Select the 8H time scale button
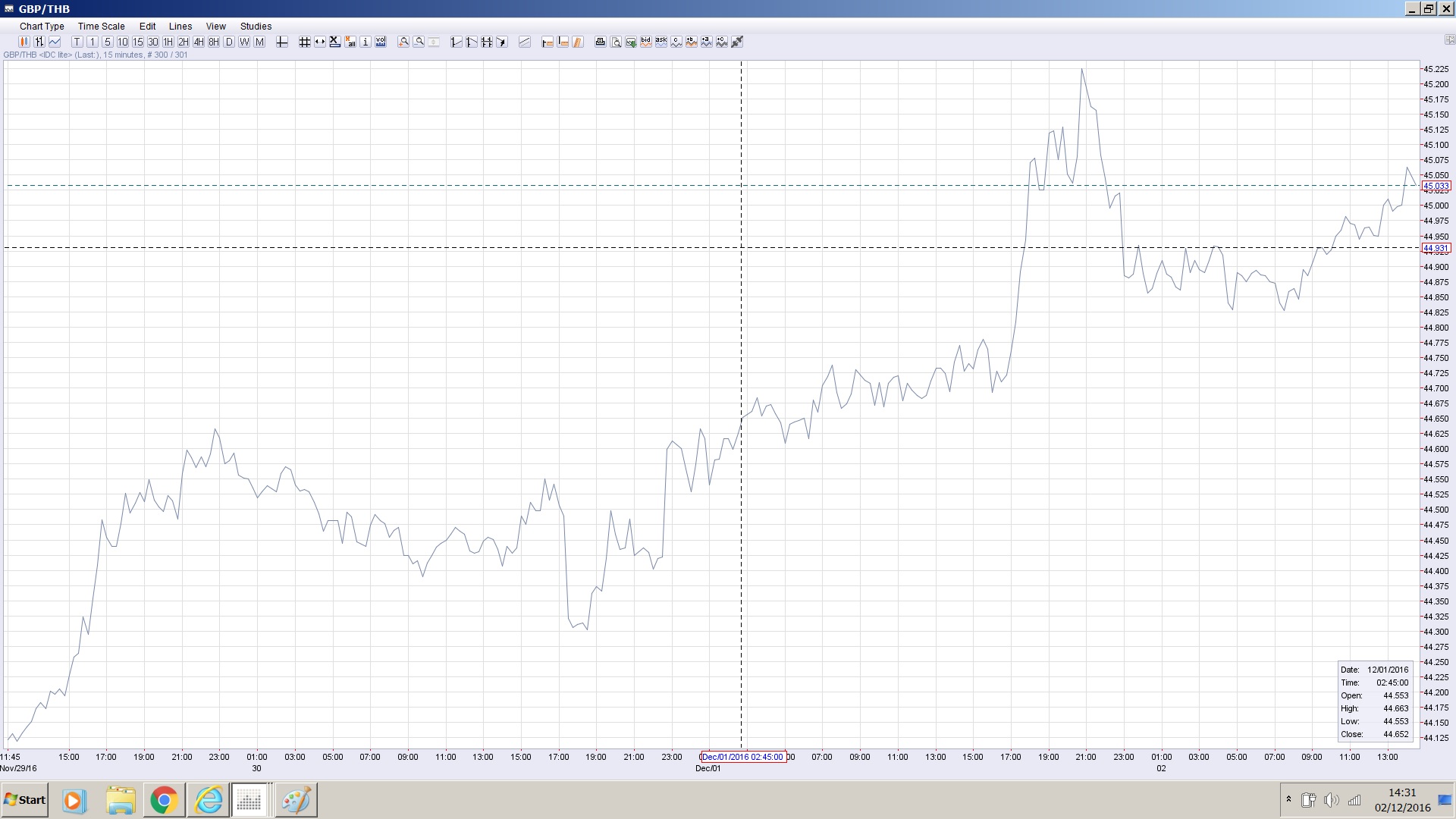The height and width of the screenshot is (819, 1456). (x=214, y=42)
